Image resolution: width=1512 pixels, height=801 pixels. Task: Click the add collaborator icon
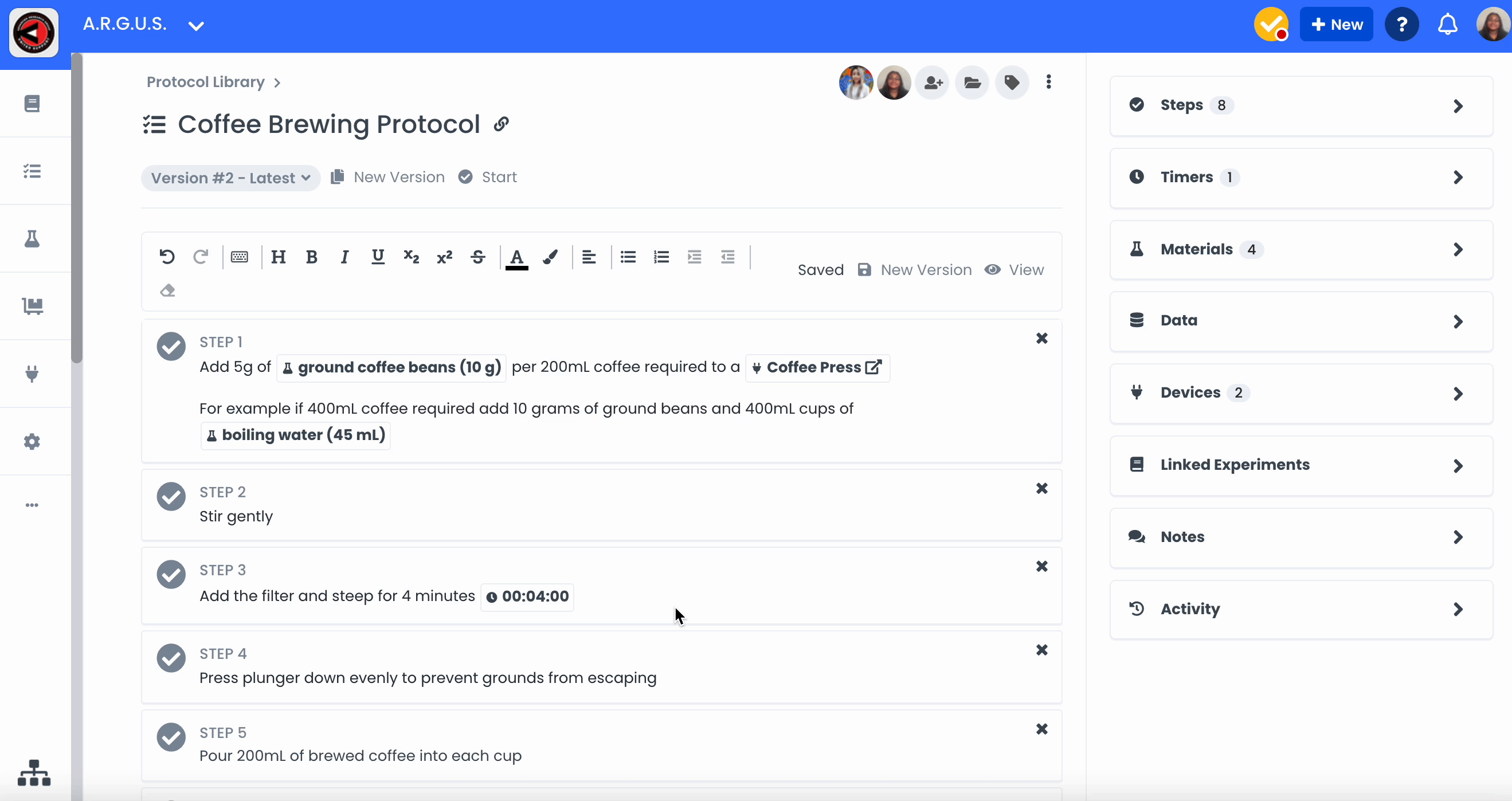(x=933, y=83)
